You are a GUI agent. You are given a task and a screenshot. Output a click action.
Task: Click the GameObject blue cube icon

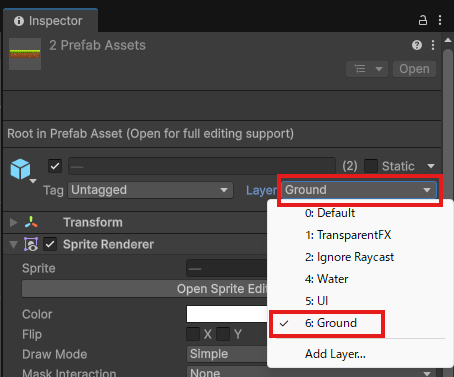[20, 169]
